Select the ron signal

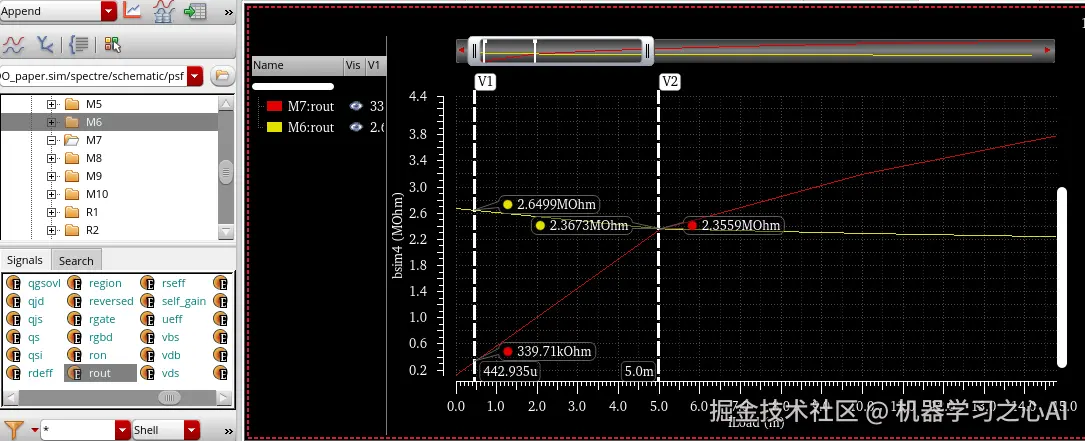98,355
